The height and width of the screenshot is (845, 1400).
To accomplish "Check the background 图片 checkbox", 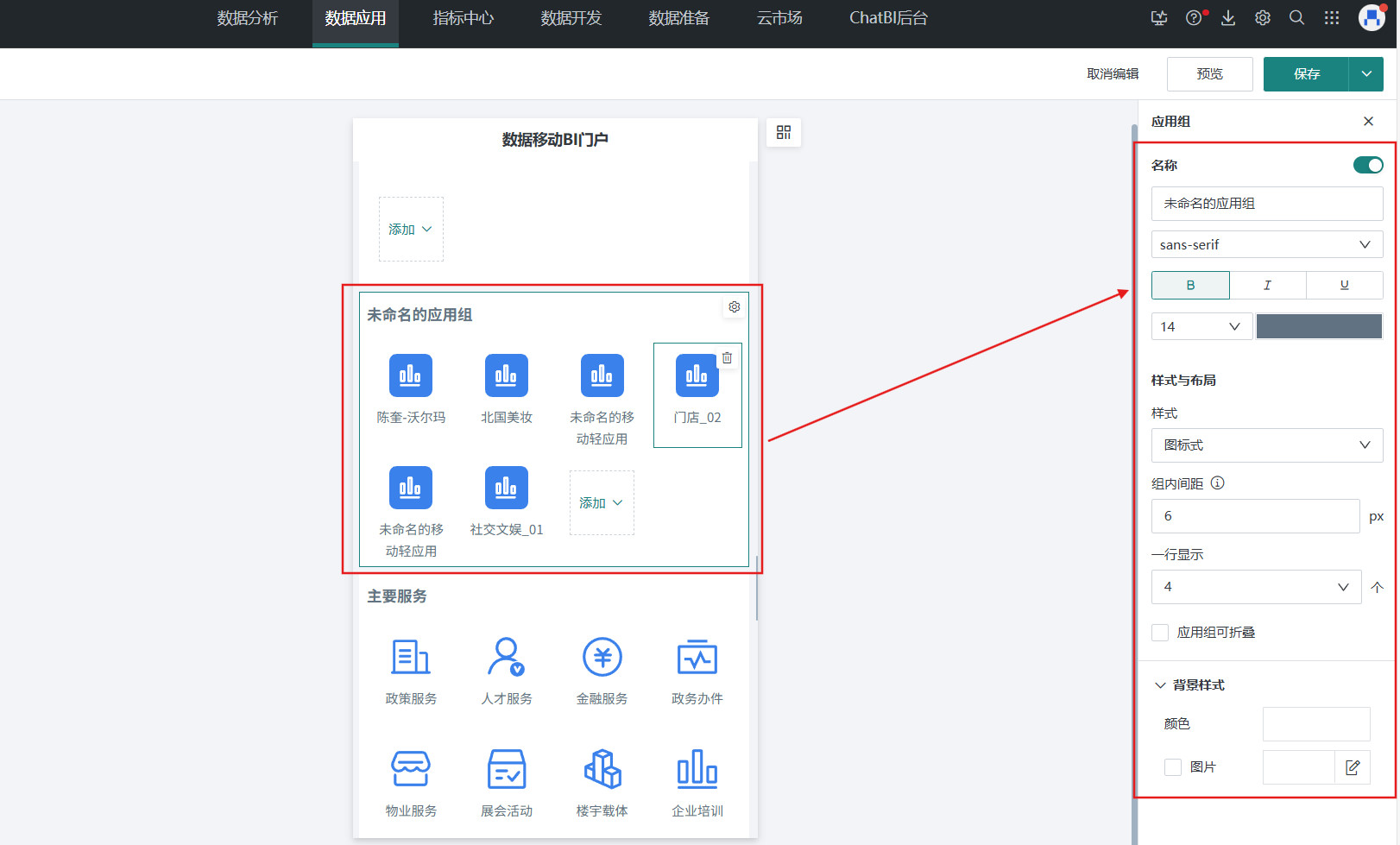I will click(x=1172, y=767).
